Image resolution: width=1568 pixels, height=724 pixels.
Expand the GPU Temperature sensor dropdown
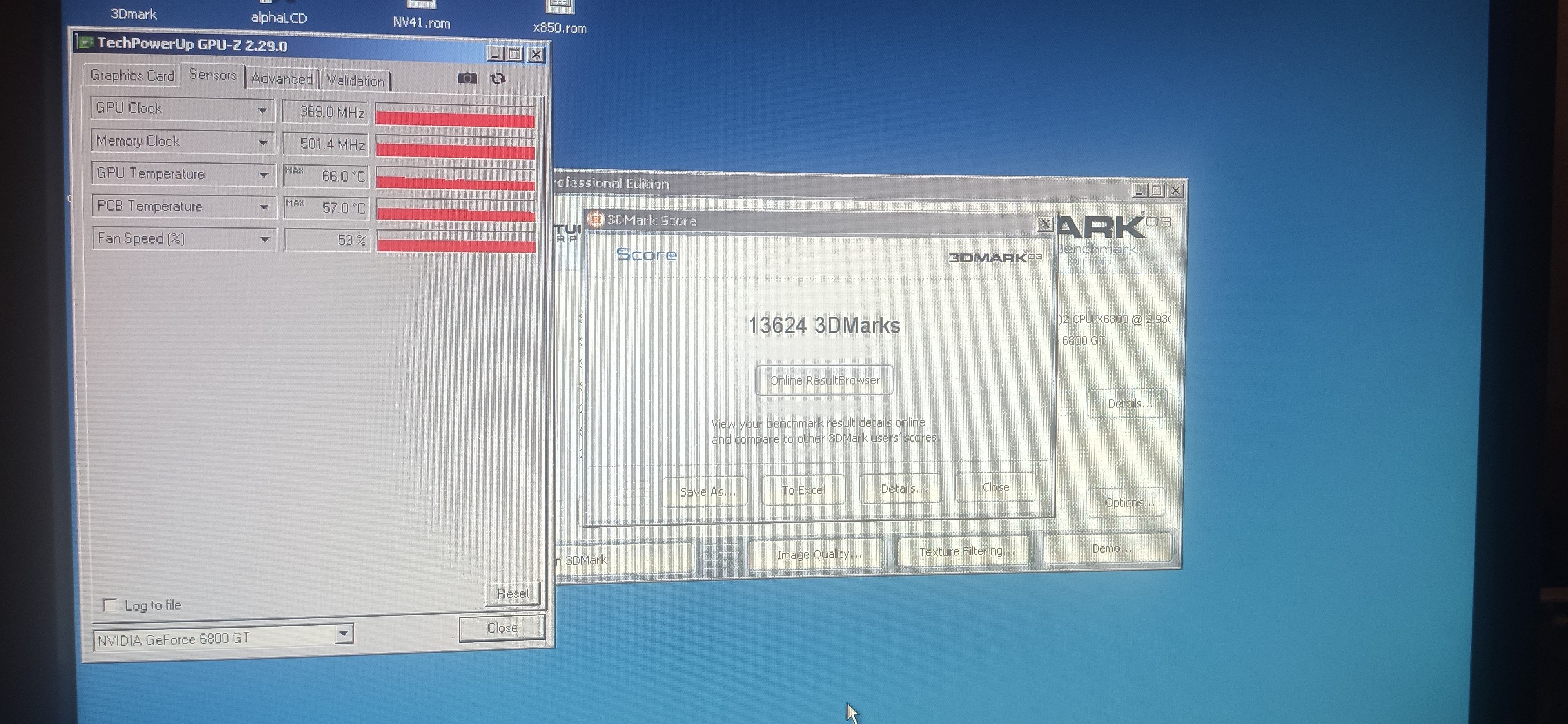pyautogui.click(x=263, y=175)
